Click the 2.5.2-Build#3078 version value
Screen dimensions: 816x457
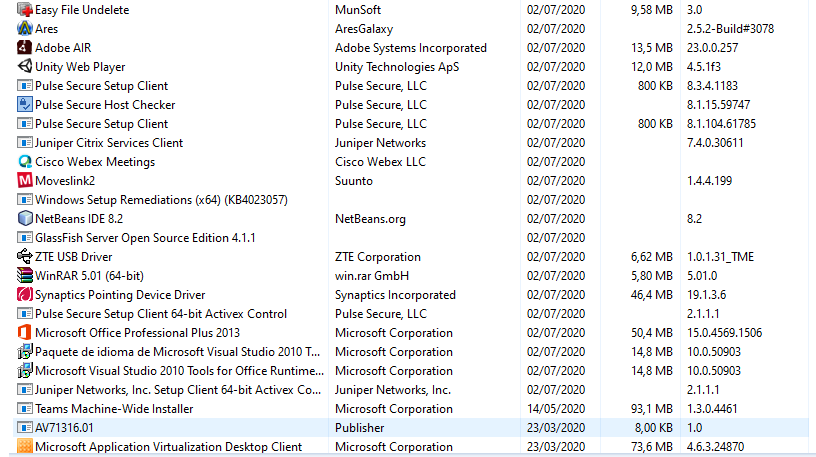[x=730, y=29]
